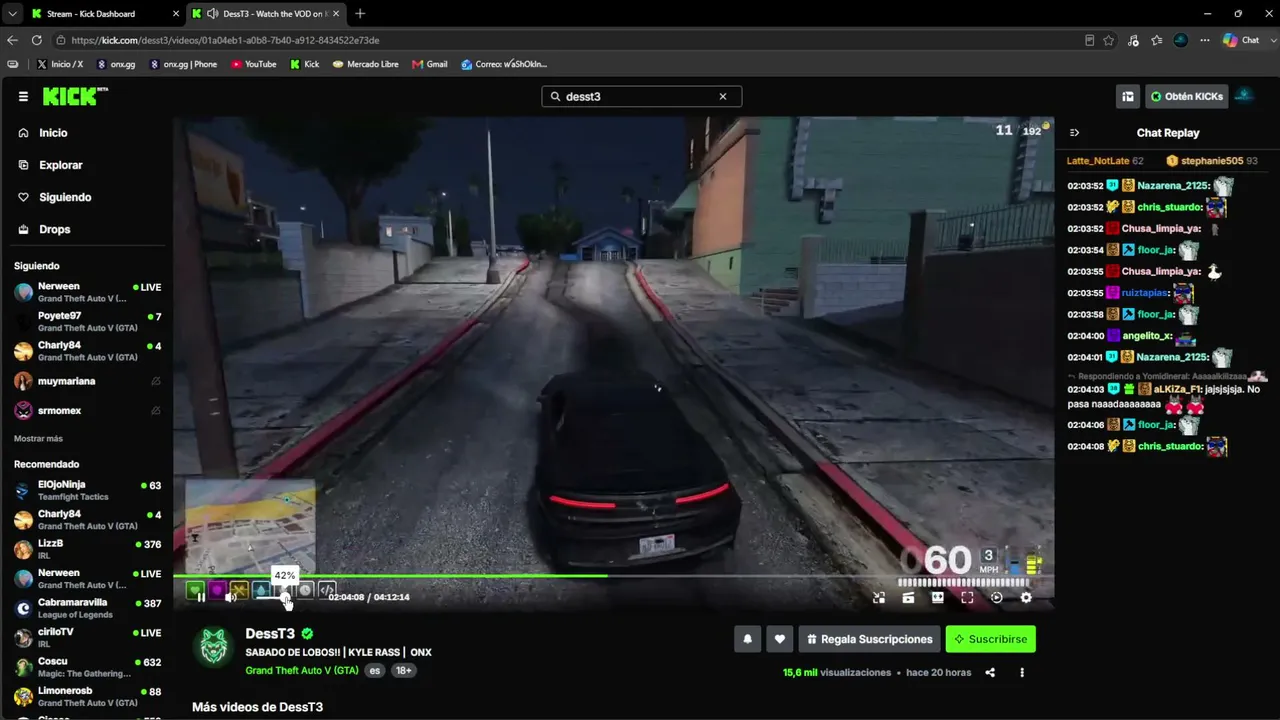The height and width of the screenshot is (720, 1280).
Task: Bookmark this page with the star icon
Action: pyautogui.click(x=1109, y=40)
